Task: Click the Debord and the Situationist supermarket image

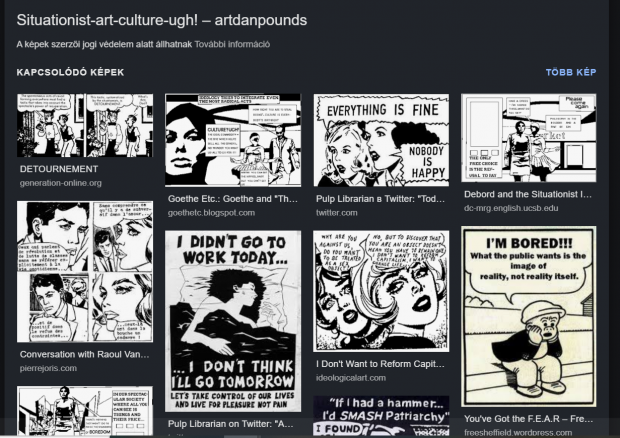Action: click(x=529, y=138)
